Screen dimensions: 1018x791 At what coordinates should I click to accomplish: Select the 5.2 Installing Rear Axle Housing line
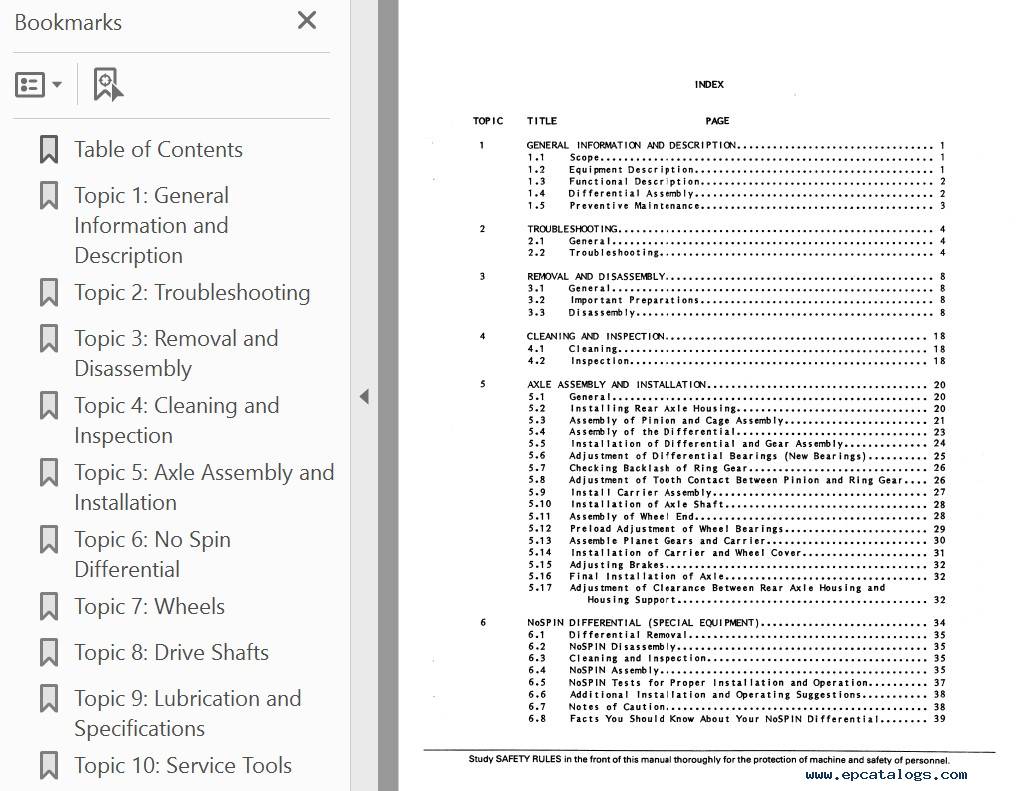click(736, 408)
